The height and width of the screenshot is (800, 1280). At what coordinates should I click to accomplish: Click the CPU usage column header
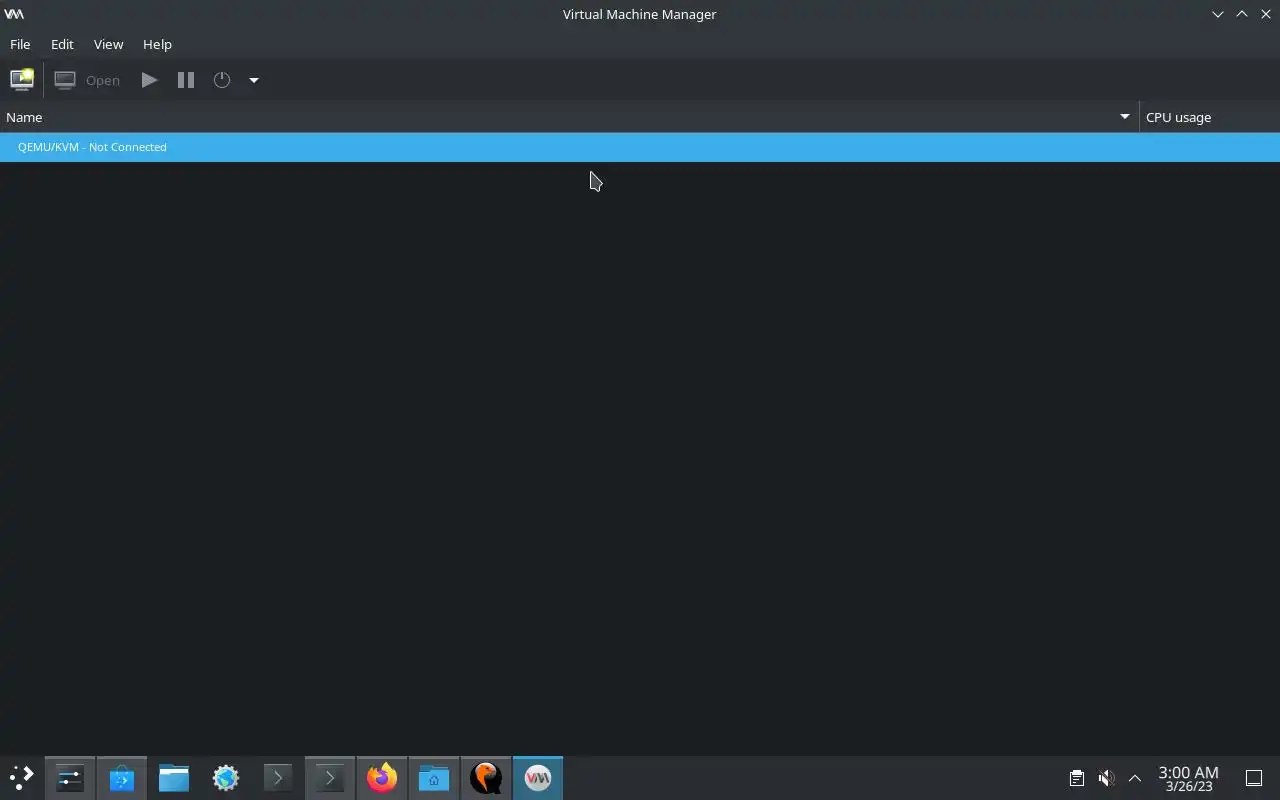click(1210, 117)
